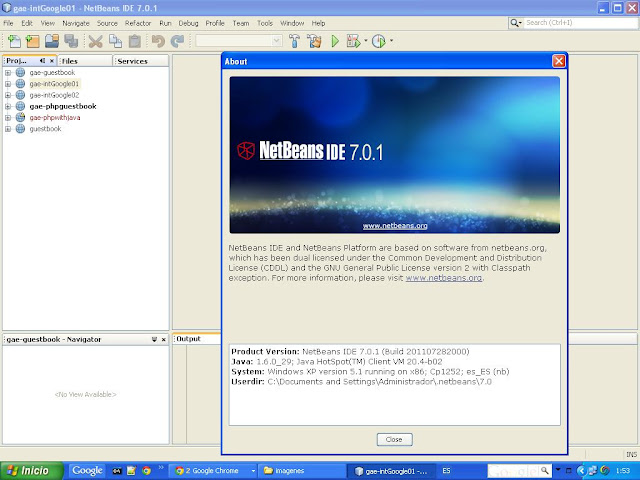Screen dimensions: 640x480
Task: Click the www.netbeans.org link in license text
Action: click(444, 278)
